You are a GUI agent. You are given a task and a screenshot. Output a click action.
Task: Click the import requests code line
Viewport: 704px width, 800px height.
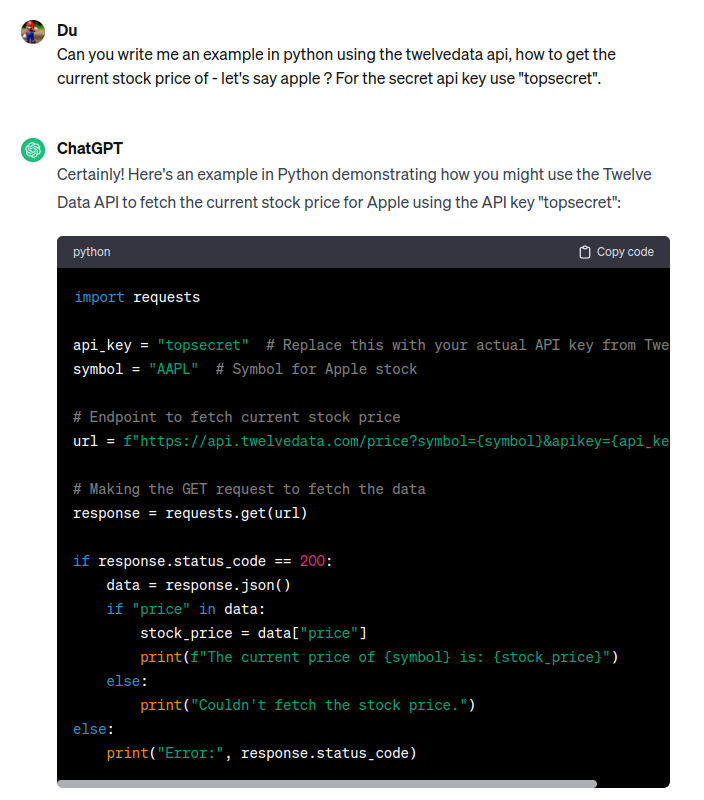pos(137,297)
